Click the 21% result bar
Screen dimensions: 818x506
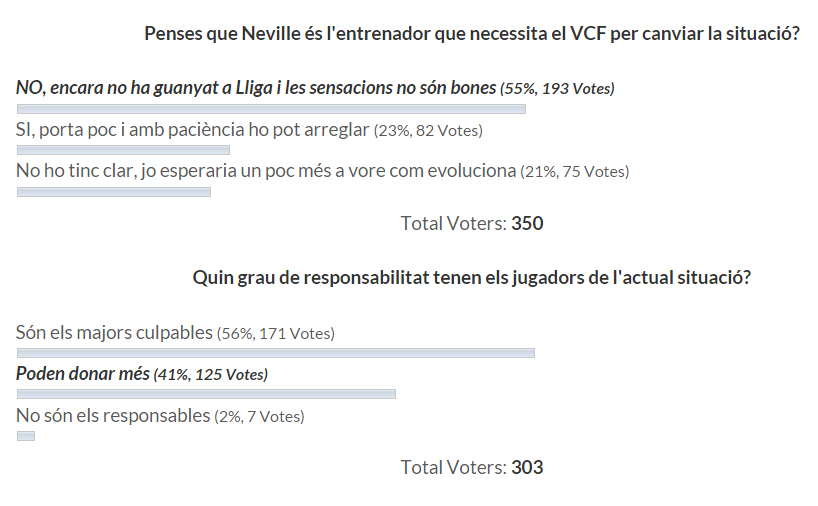(x=114, y=192)
